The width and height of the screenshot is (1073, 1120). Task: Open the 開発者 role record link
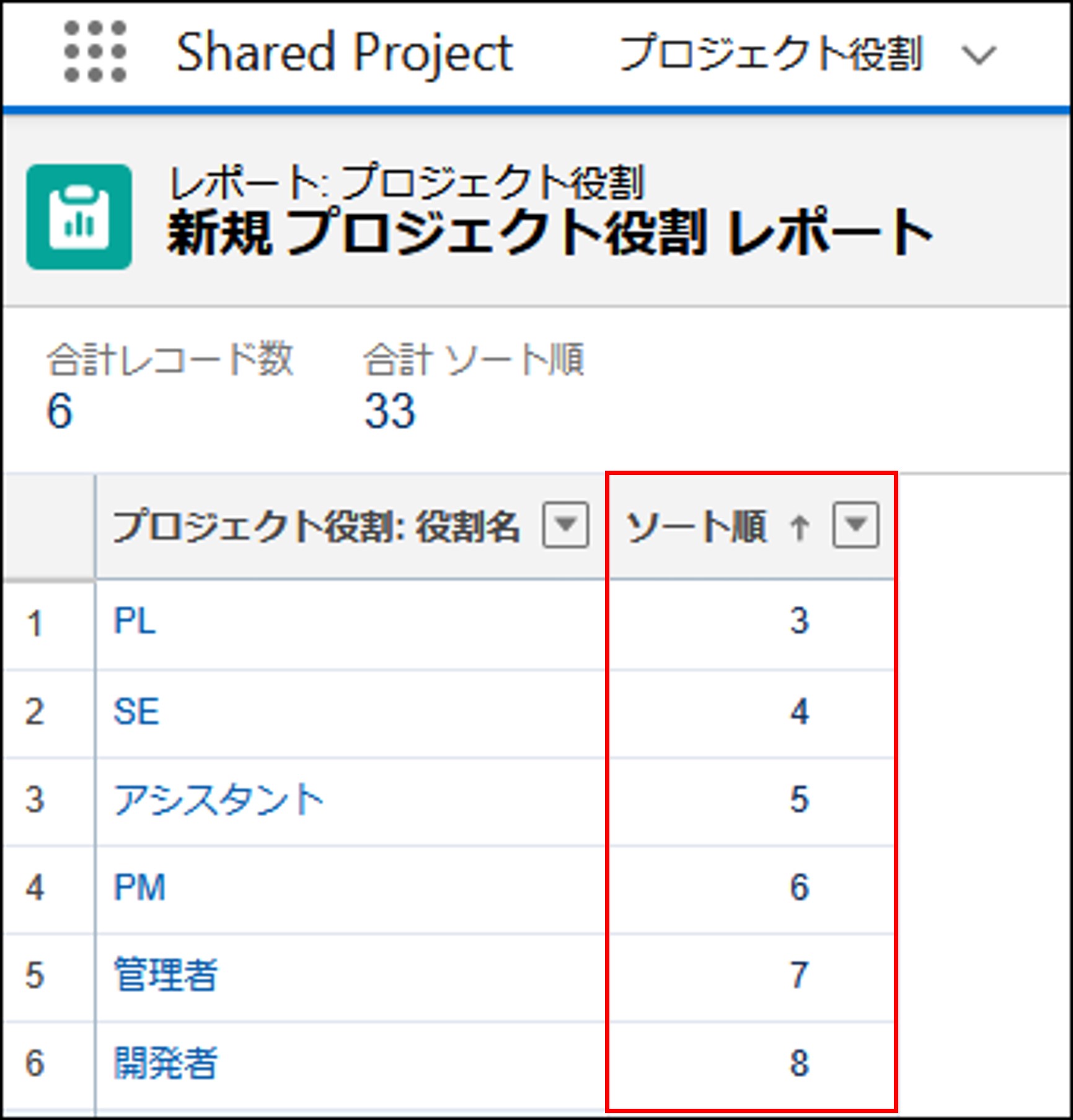coord(166,1063)
